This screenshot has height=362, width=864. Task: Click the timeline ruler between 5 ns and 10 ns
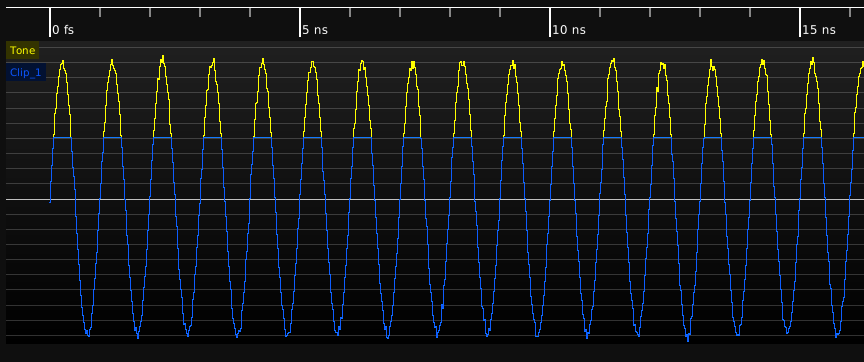point(425,22)
